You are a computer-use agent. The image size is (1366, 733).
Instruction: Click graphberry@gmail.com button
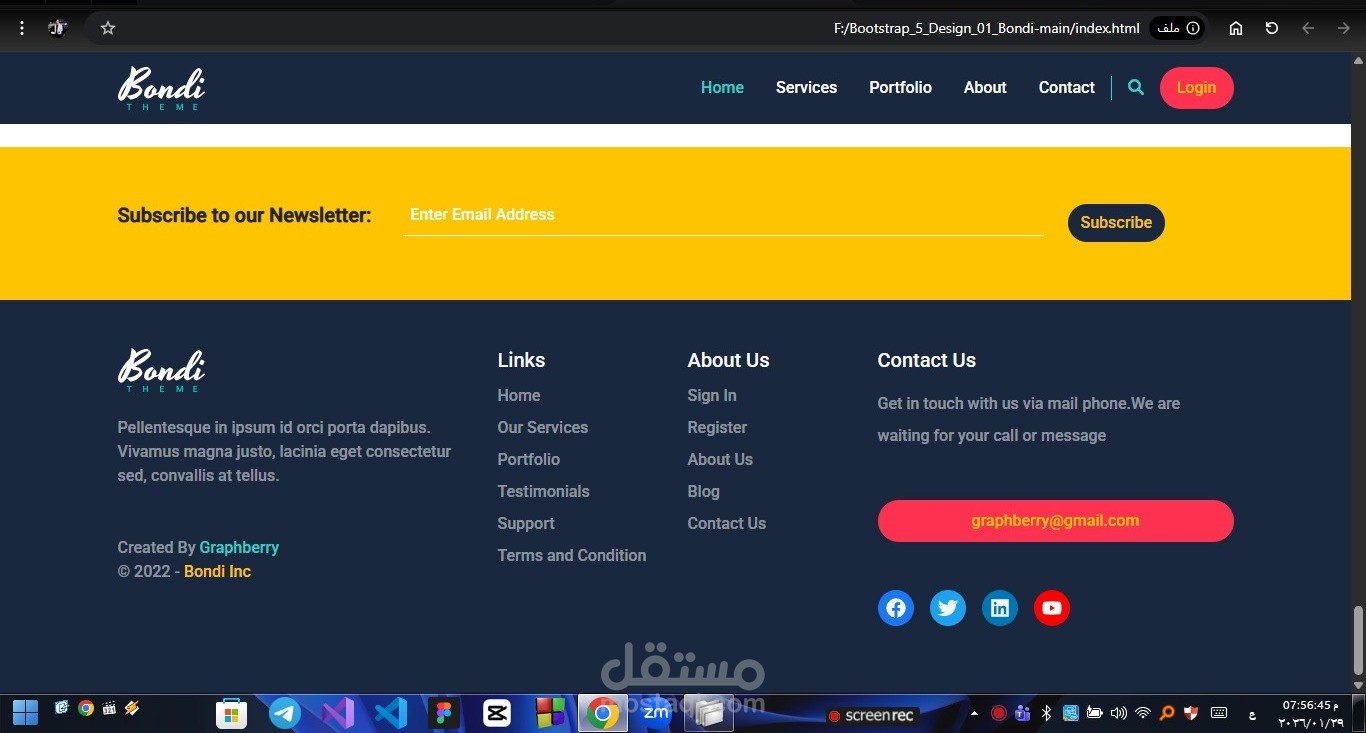coord(1055,521)
